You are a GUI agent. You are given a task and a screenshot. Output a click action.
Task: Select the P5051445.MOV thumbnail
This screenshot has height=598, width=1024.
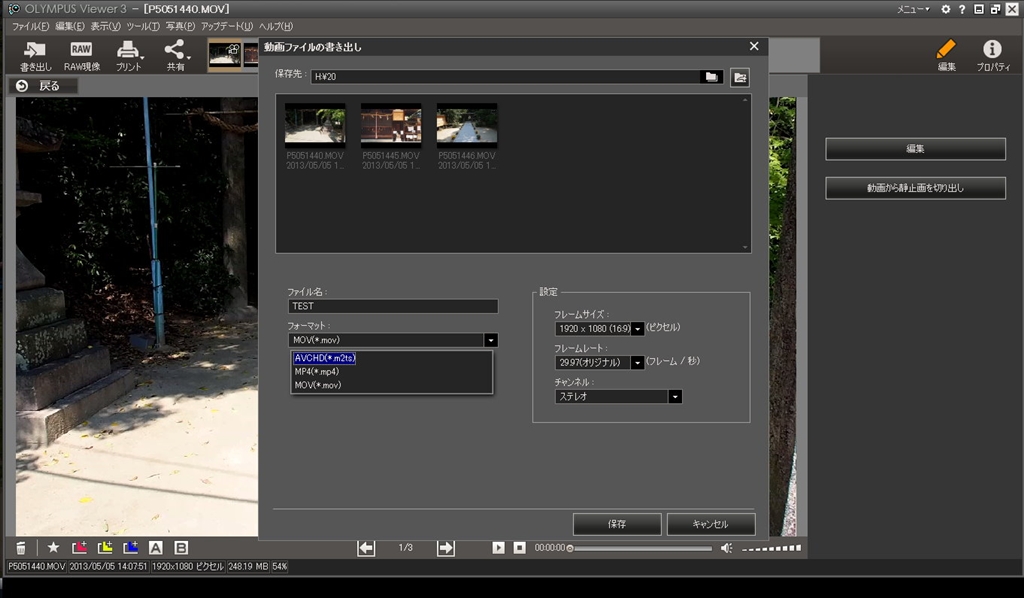click(x=391, y=125)
